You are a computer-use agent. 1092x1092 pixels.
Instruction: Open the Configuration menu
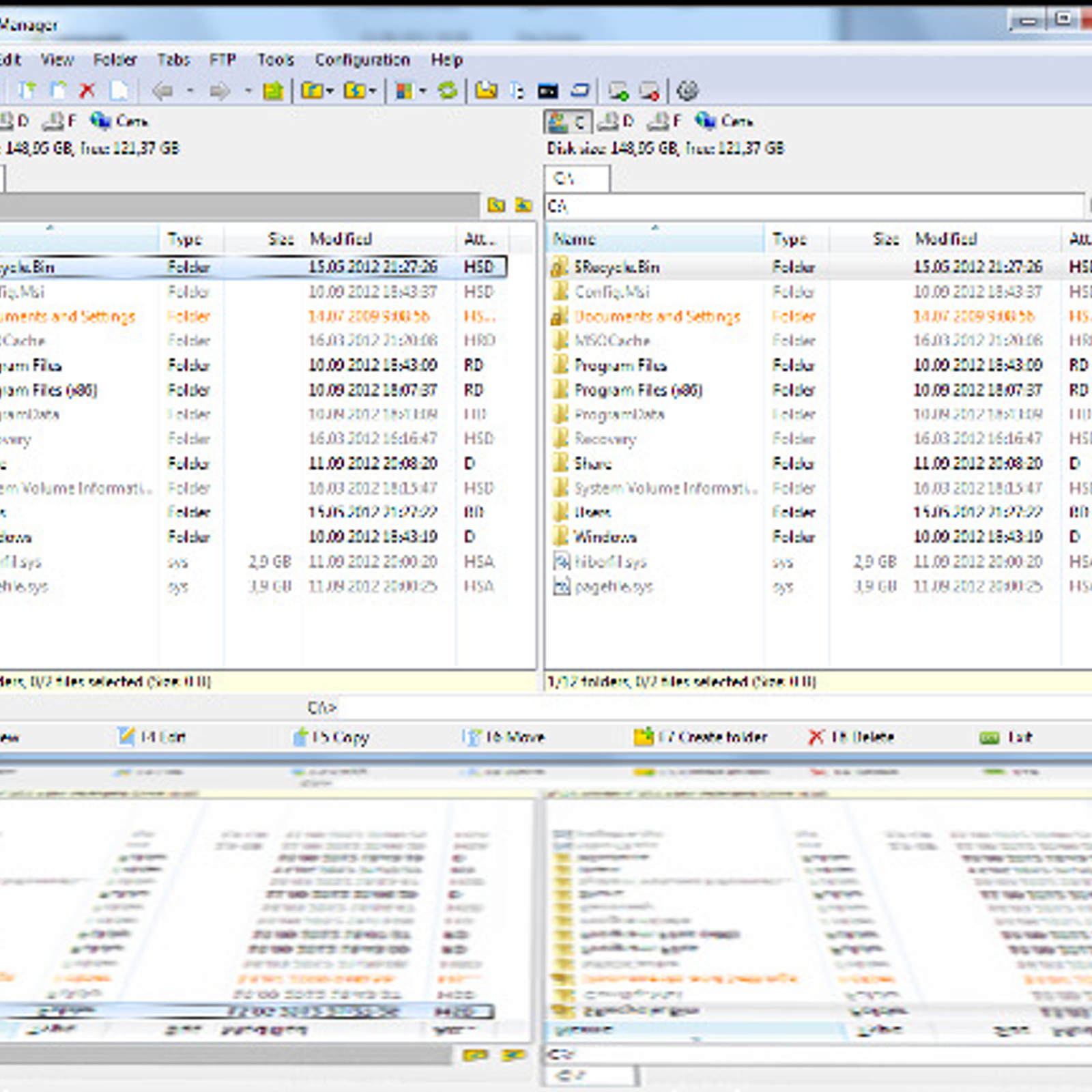click(x=362, y=60)
